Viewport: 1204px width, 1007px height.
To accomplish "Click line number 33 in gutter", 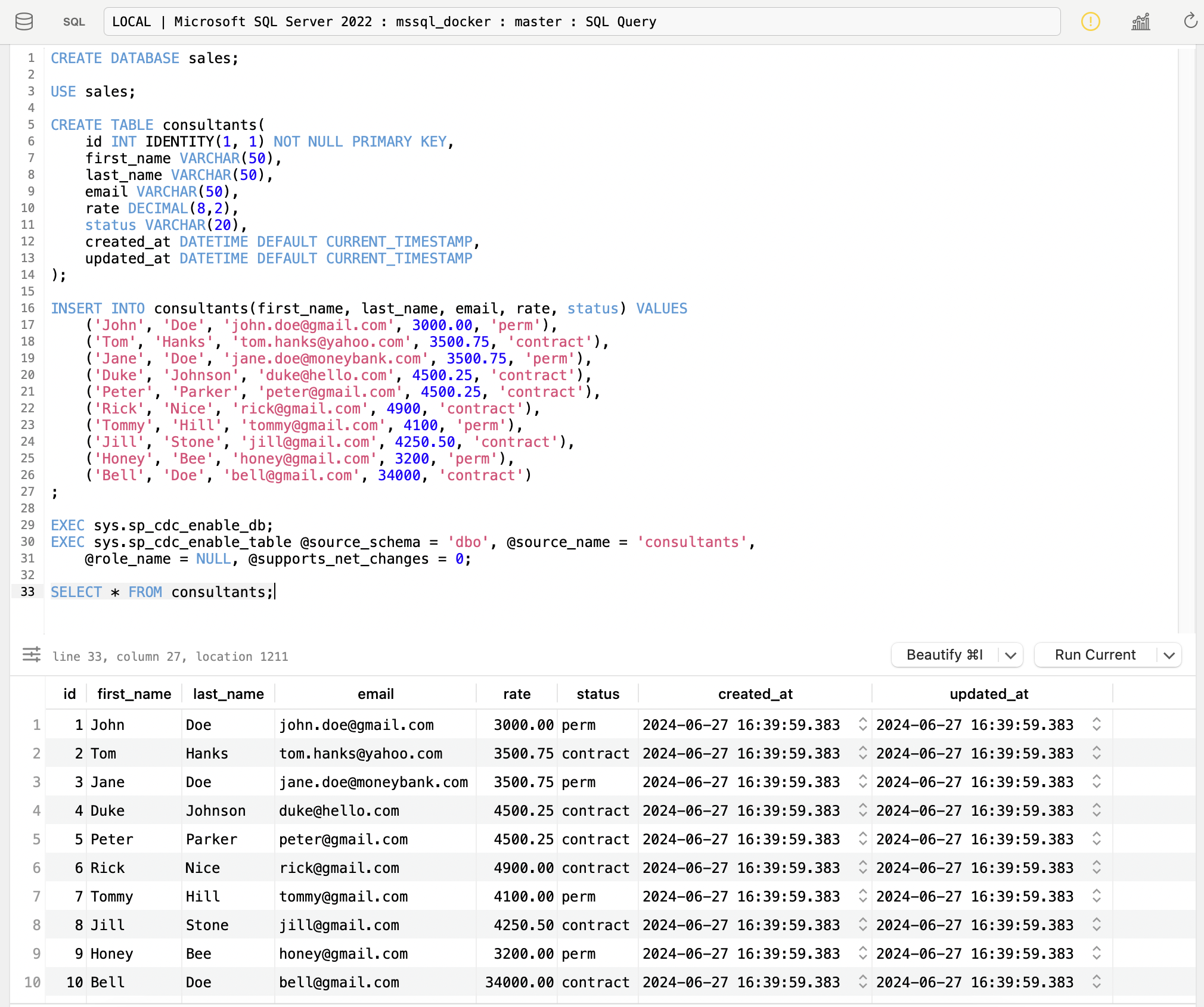I will [x=27, y=592].
